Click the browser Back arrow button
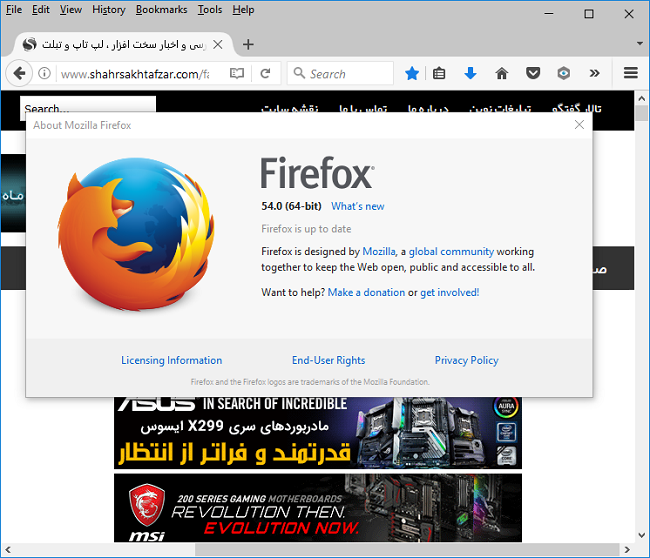 click(19, 73)
